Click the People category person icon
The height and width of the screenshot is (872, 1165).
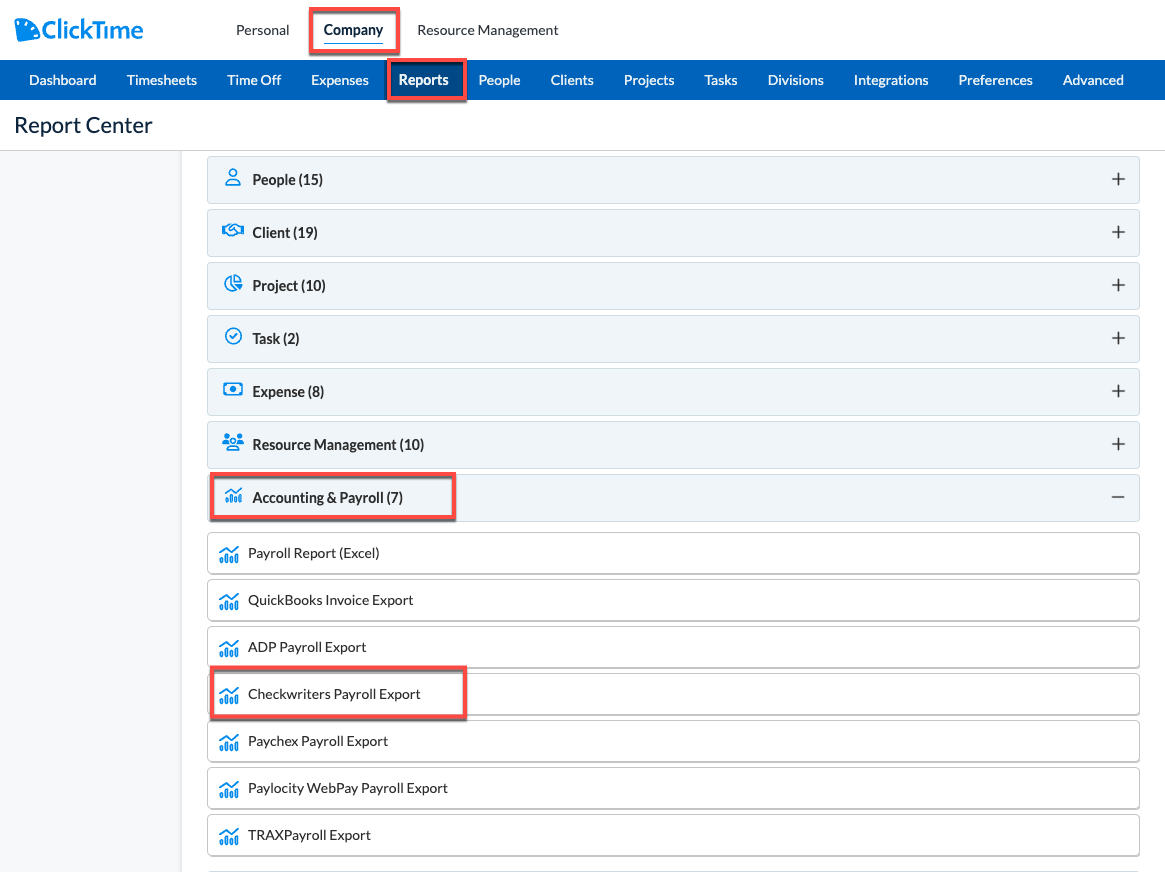point(233,178)
